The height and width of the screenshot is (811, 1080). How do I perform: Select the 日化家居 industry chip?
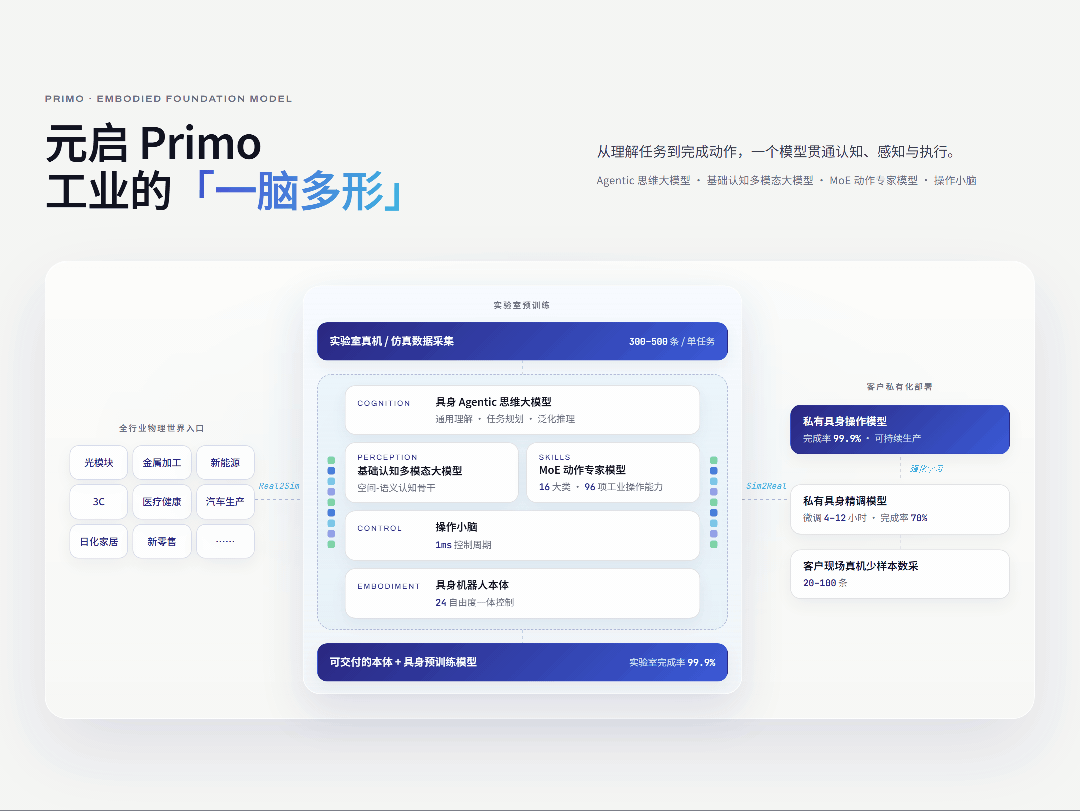click(x=98, y=542)
